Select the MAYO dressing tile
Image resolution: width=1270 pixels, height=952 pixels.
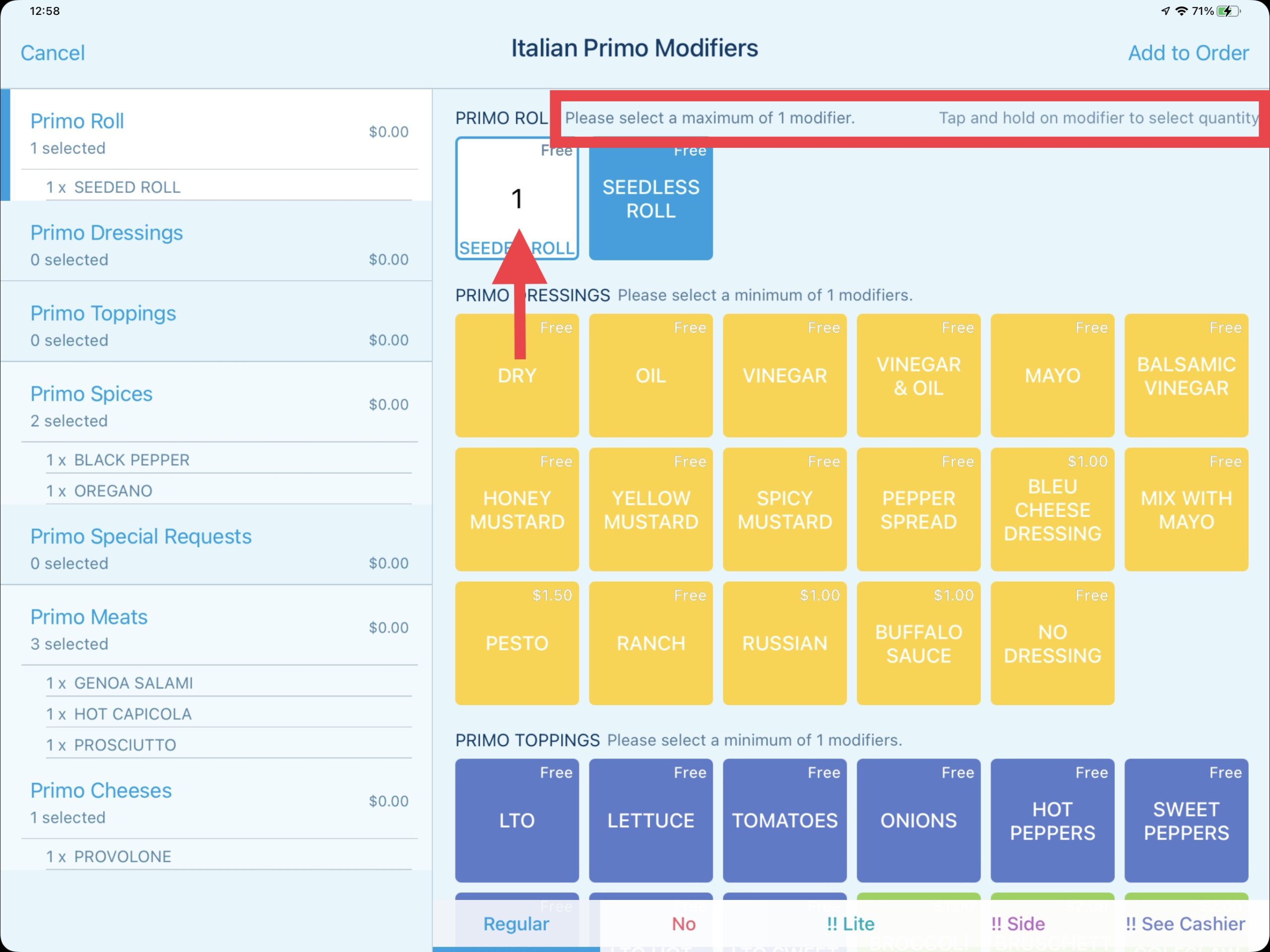(1052, 375)
